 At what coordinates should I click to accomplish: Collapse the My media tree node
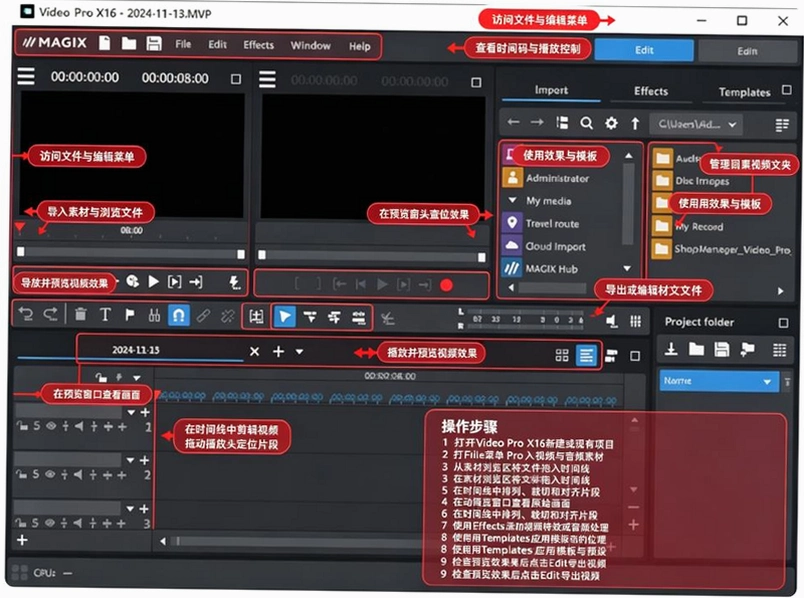pos(512,200)
